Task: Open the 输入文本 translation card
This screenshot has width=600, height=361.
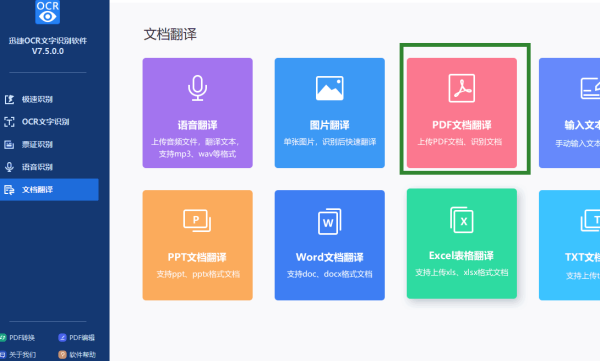Action: pyautogui.click(x=569, y=113)
